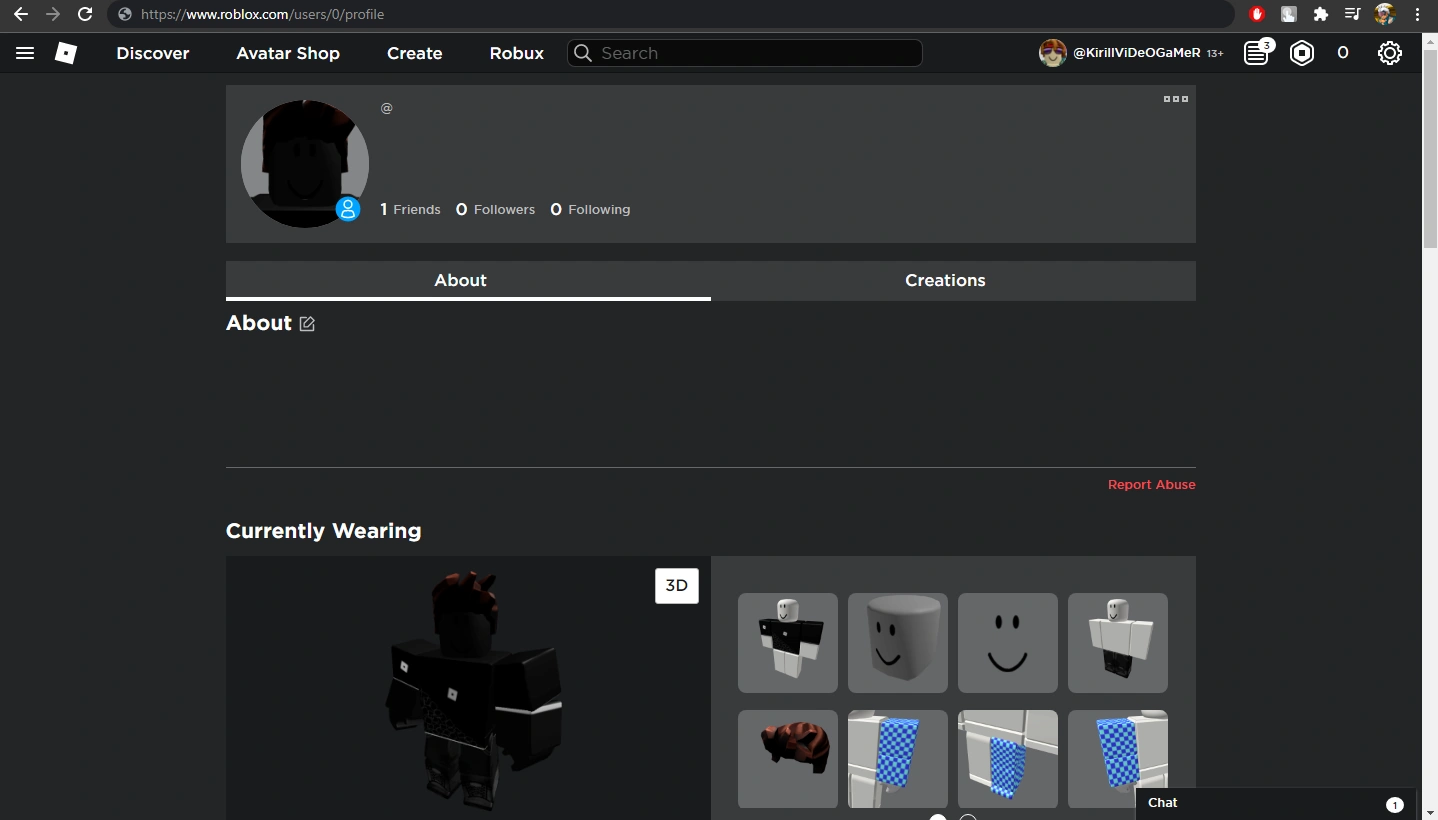Viewport: 1438px width, 820px height.
Task: Click the Report Abuse link
Action: click(1152, 485)
